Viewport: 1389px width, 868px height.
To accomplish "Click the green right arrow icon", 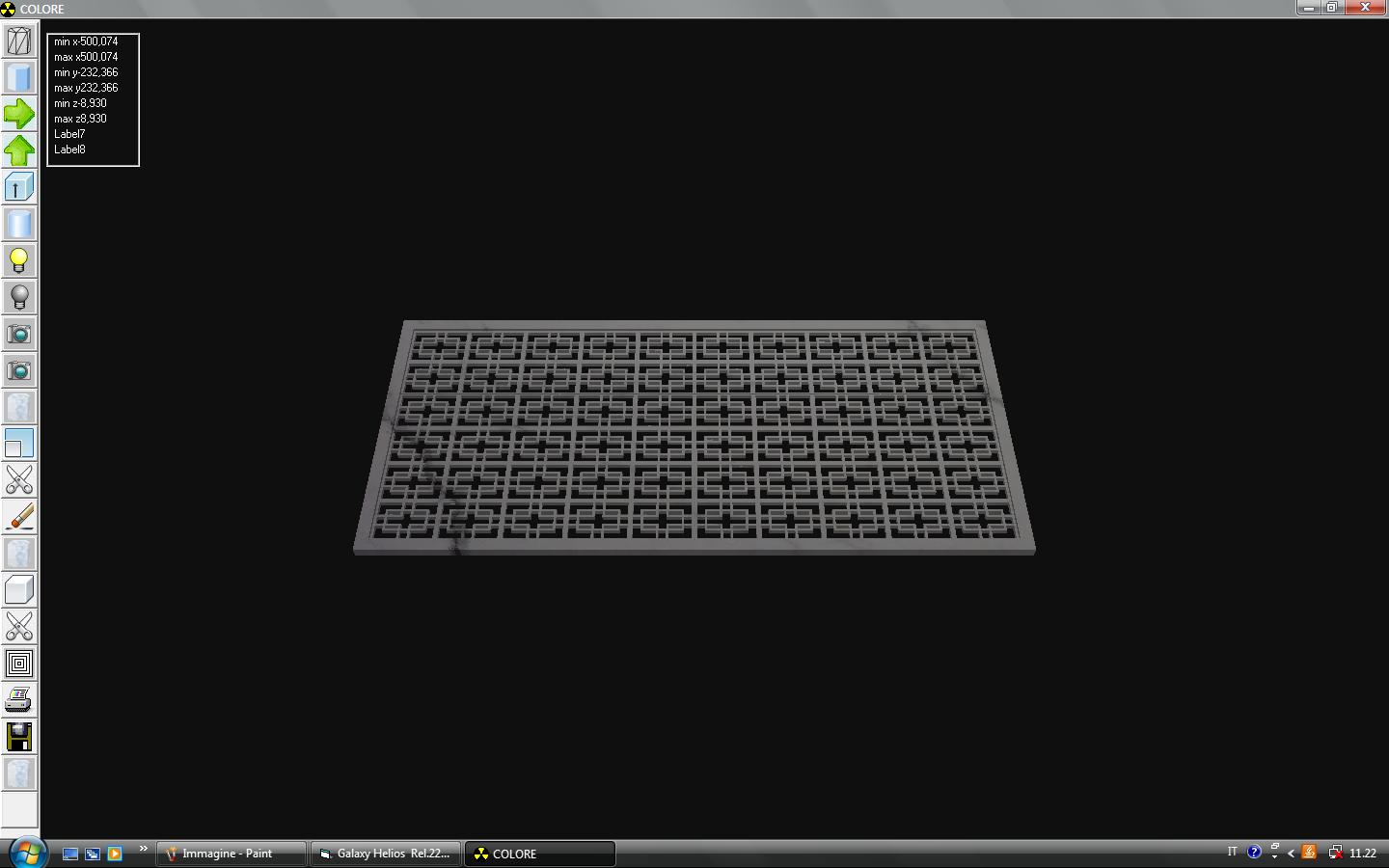I will point(19,114).
